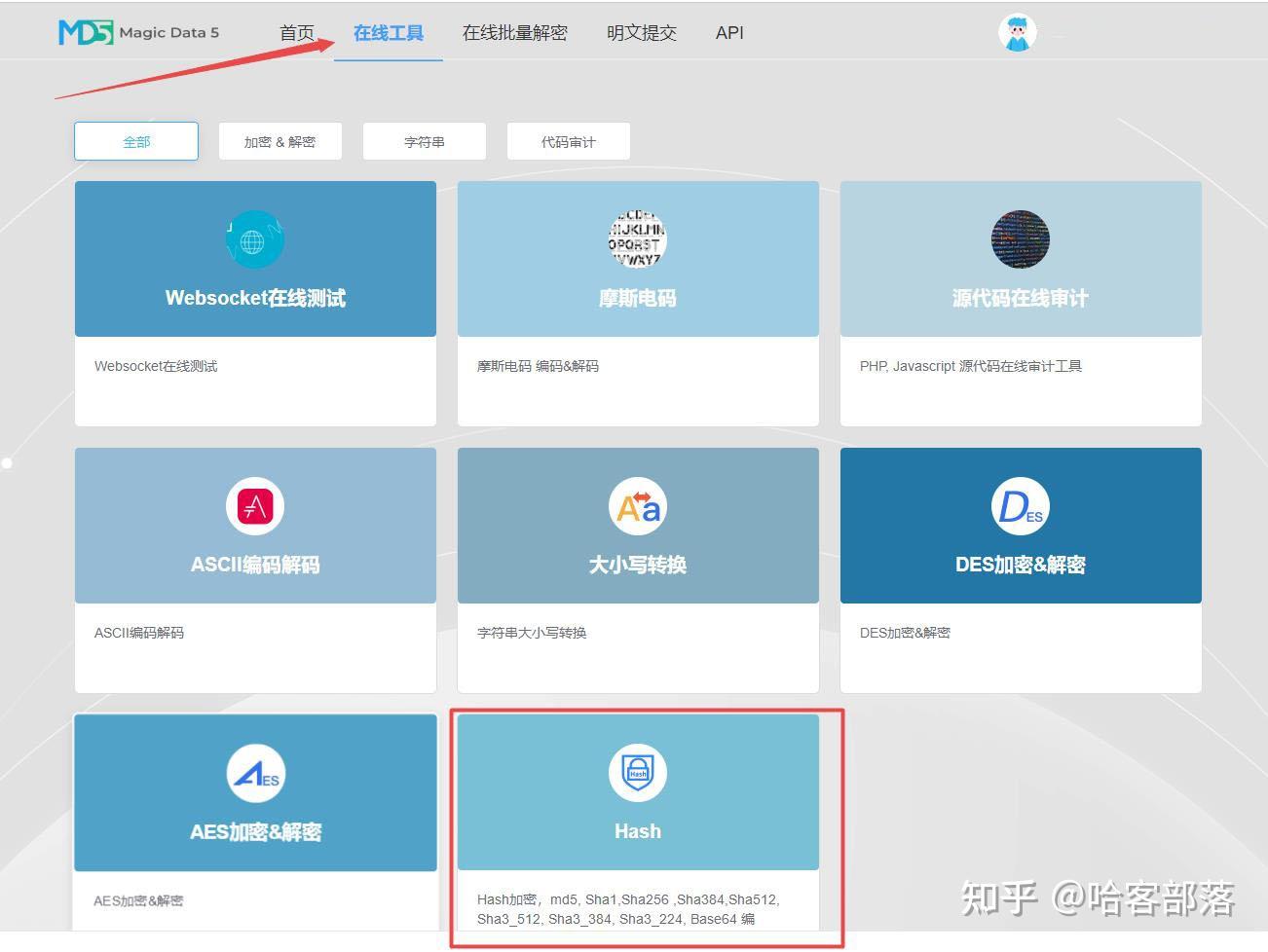Viewport: 1268px width, 952px height.
Task: Click the Aa icon on 大小写转换 card
Action: (x=637, y=506)
